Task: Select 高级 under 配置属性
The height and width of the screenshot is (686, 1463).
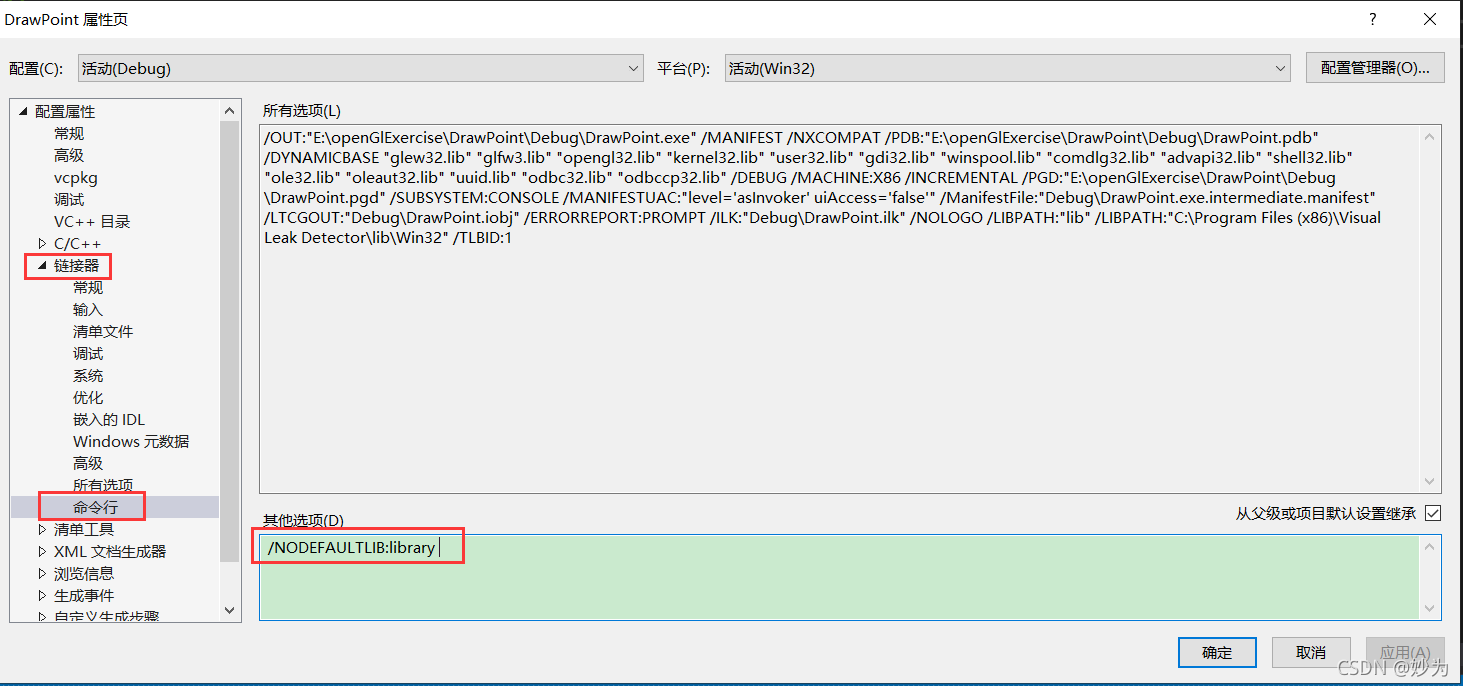Action: click(69, 155)
